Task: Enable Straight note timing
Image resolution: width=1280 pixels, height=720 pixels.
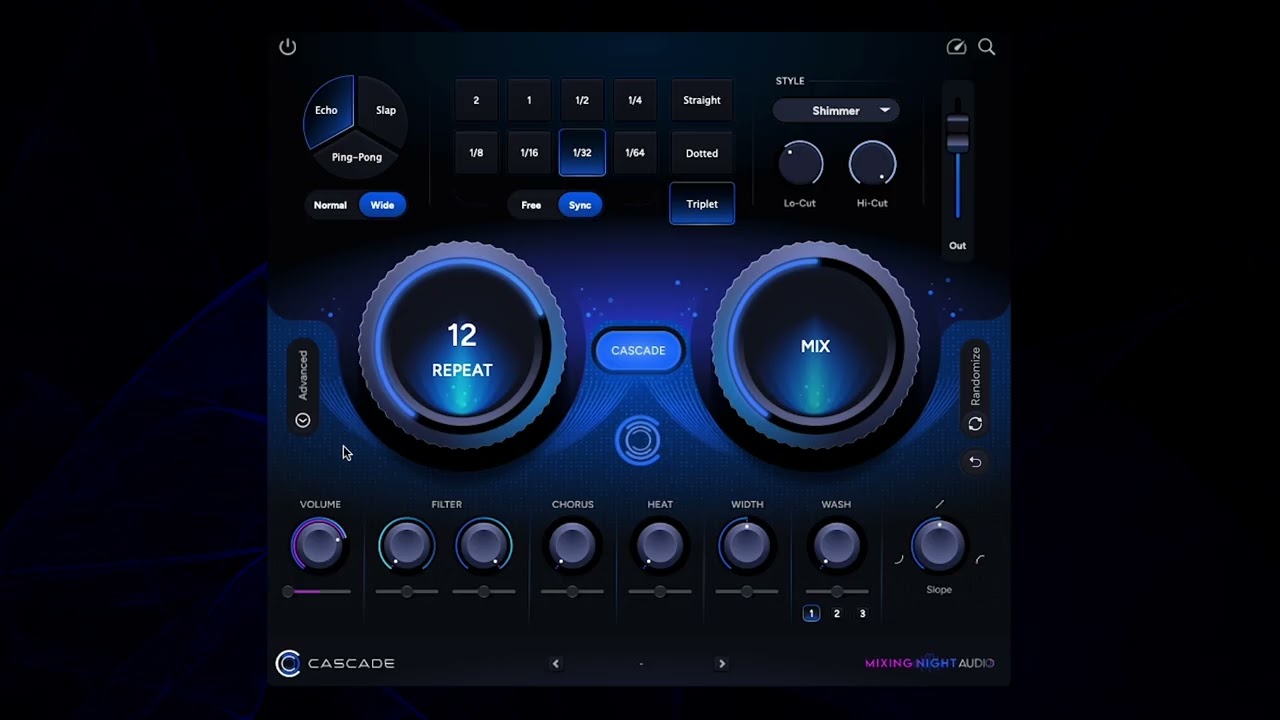Action: [x=702, y=100]
